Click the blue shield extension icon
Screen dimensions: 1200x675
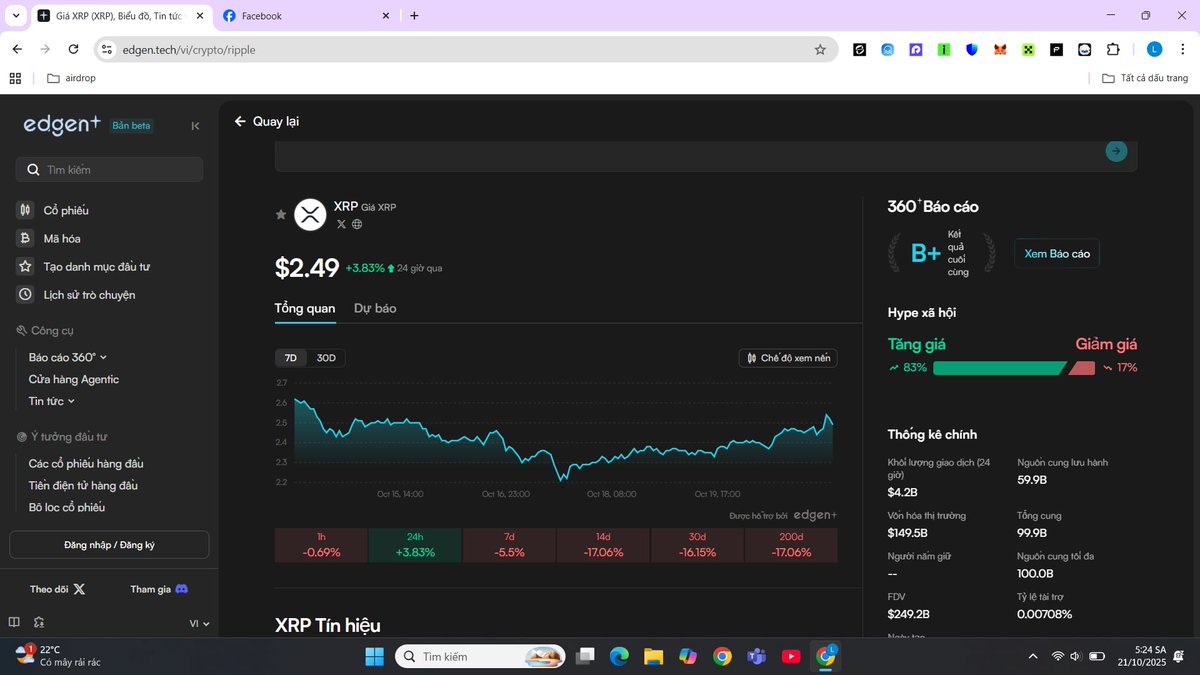click(x=972, y=49)
